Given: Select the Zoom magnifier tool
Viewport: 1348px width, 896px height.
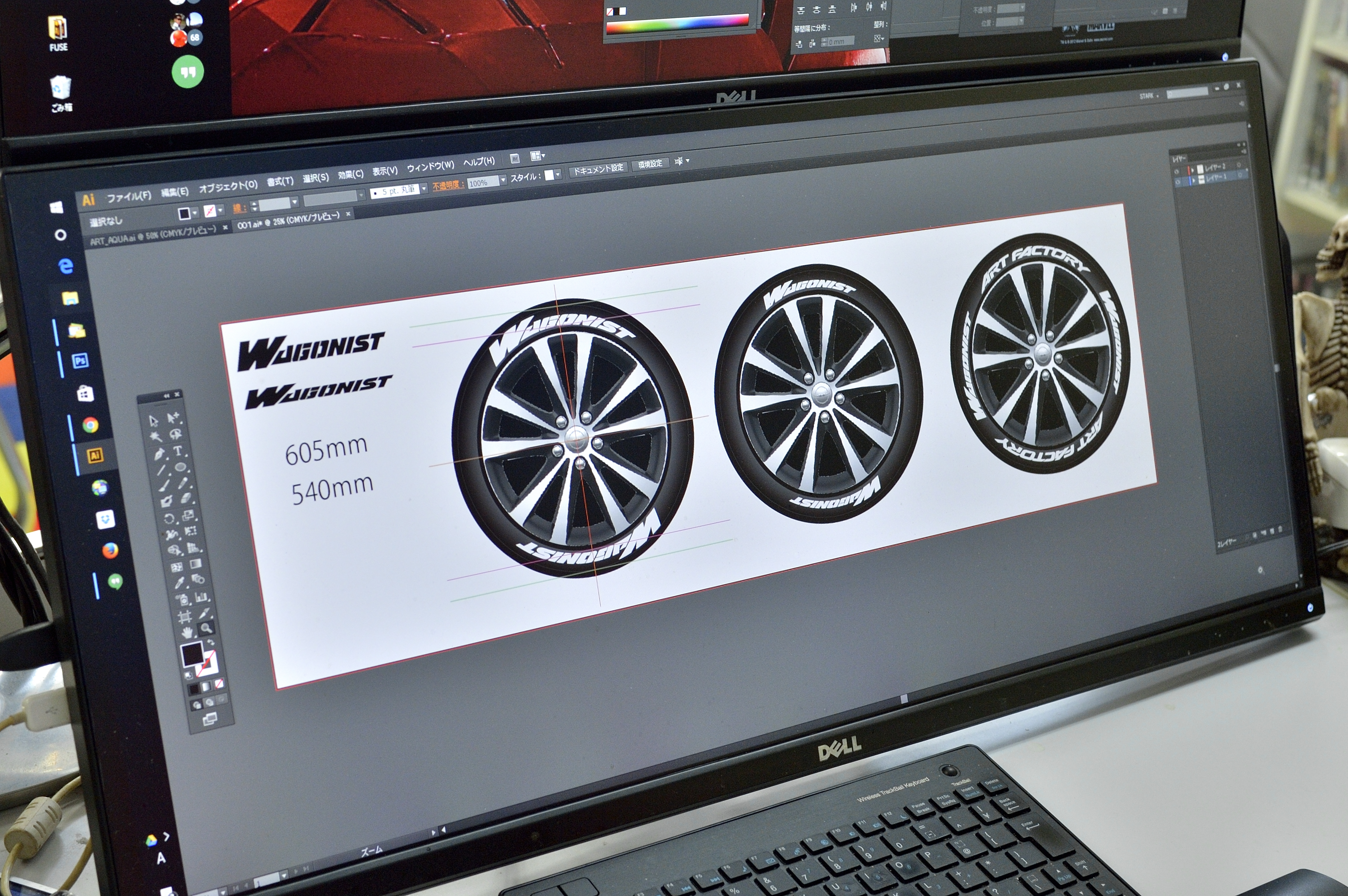Looking at the screenshot, I should coord(206,628).
